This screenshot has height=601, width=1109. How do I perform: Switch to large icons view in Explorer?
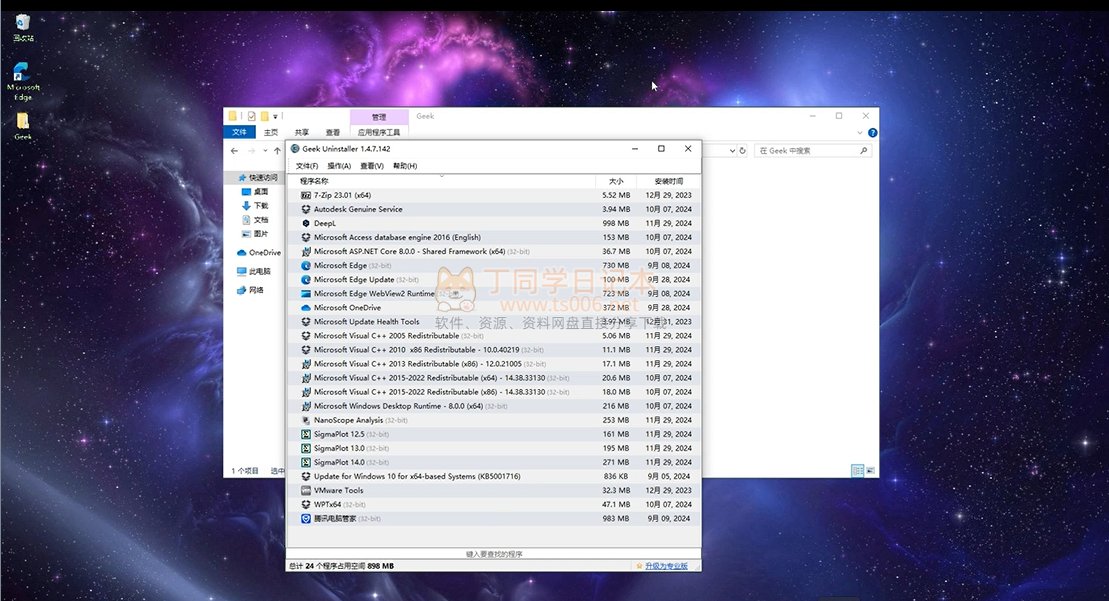point(871,471)
